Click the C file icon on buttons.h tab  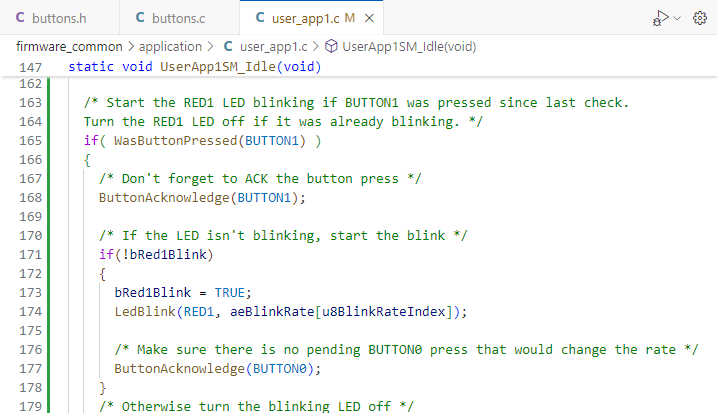(20, 17)
